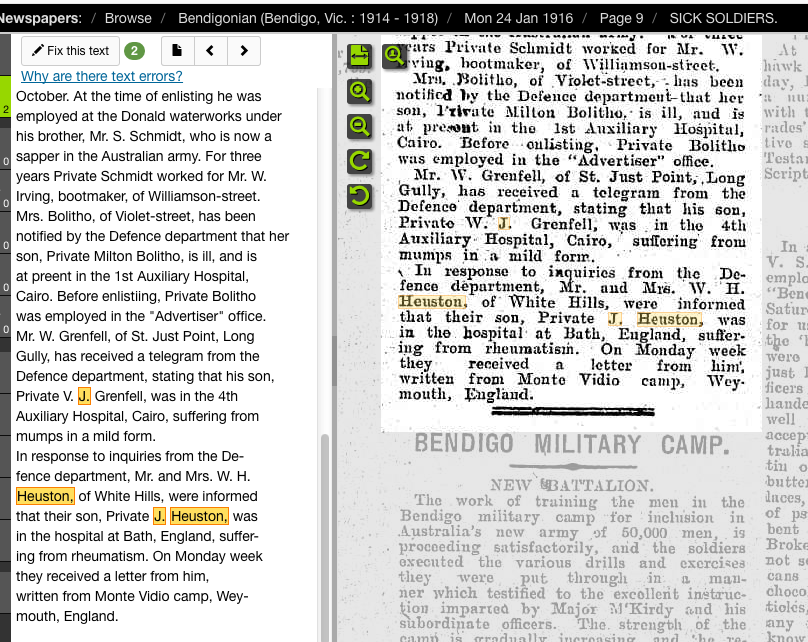The width and height of the screenshot is (808, 642).
Task: Click transcript line 'fence department, Mr. and Mrs. W. H.'
Action: 133,477
